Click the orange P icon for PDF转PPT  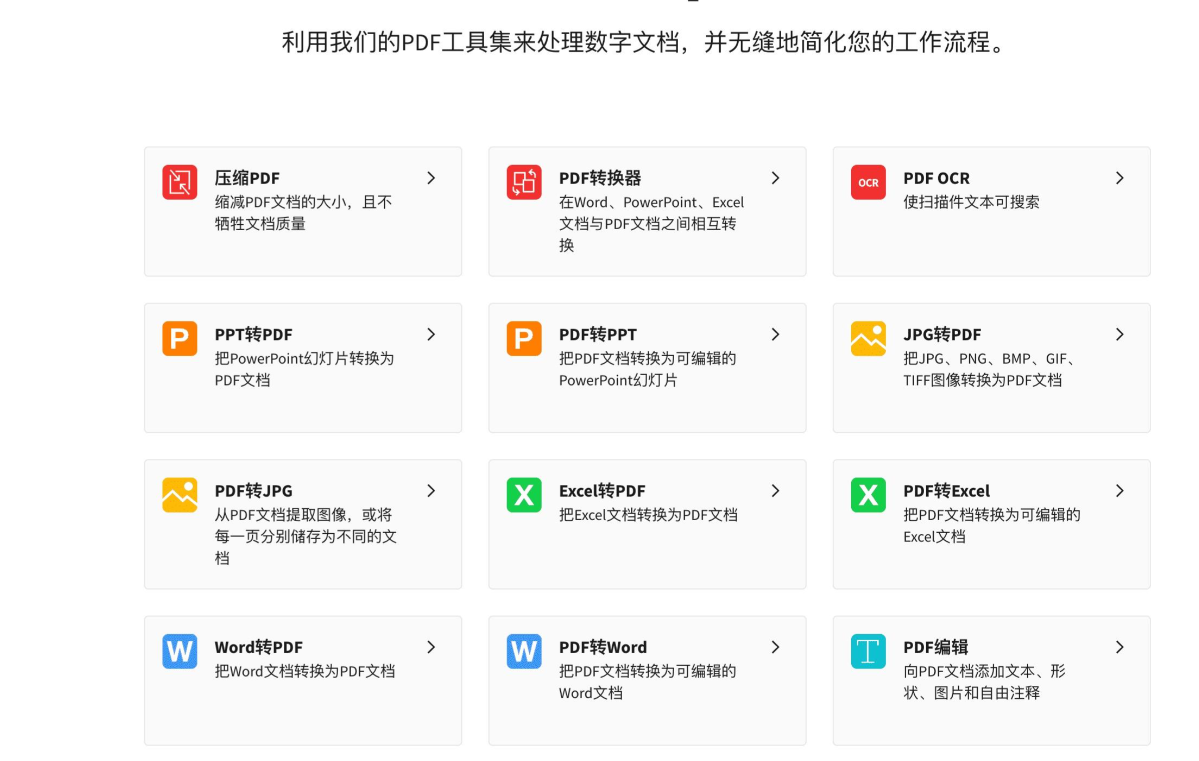pos(524,339)
